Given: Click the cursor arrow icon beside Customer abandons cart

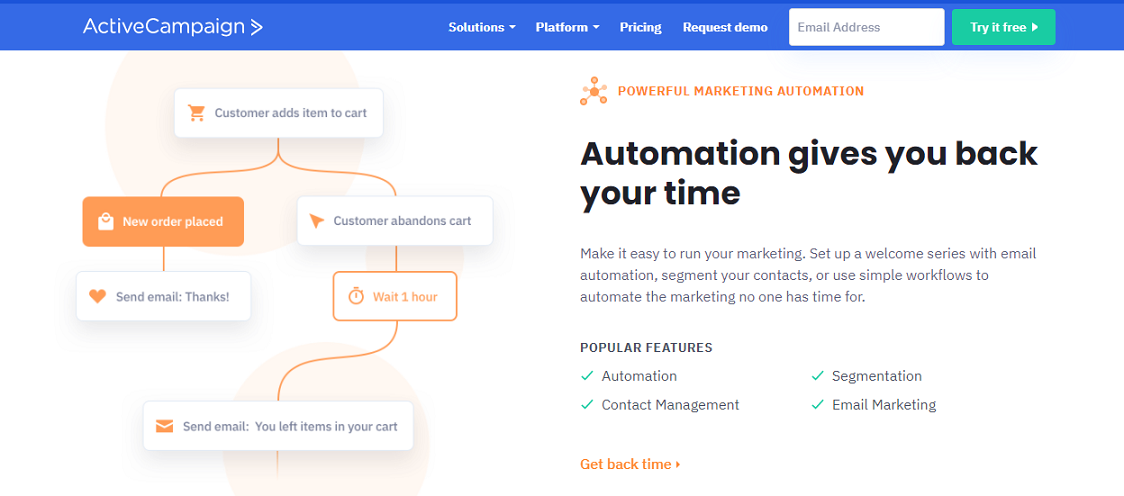Looking at the screenshot, I should [x=317, y=221].
